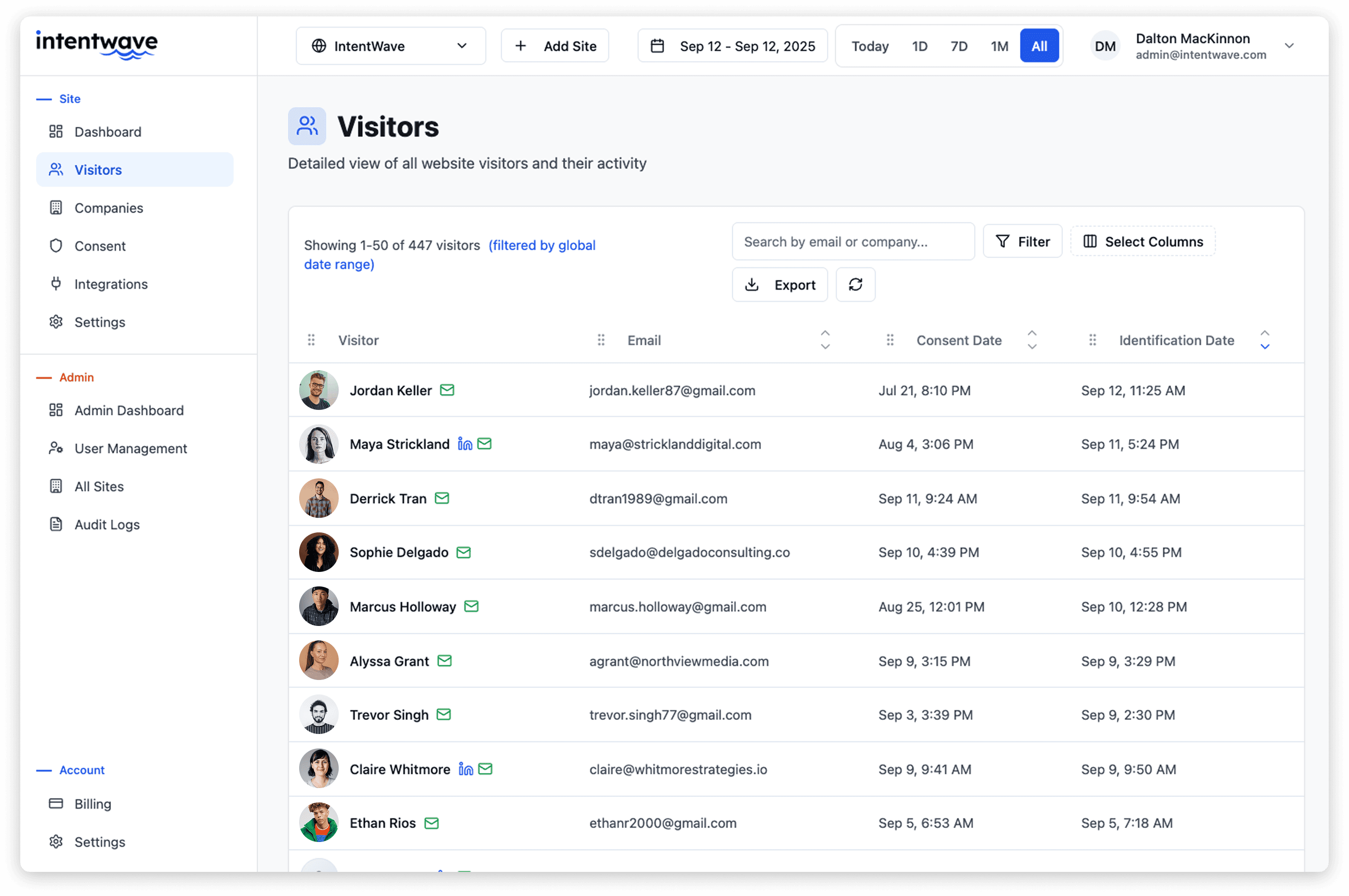The width and height of the screenshot is (1349, 896).
Task: Click Jordan Keller's avatar
Action: click(319, 390)
